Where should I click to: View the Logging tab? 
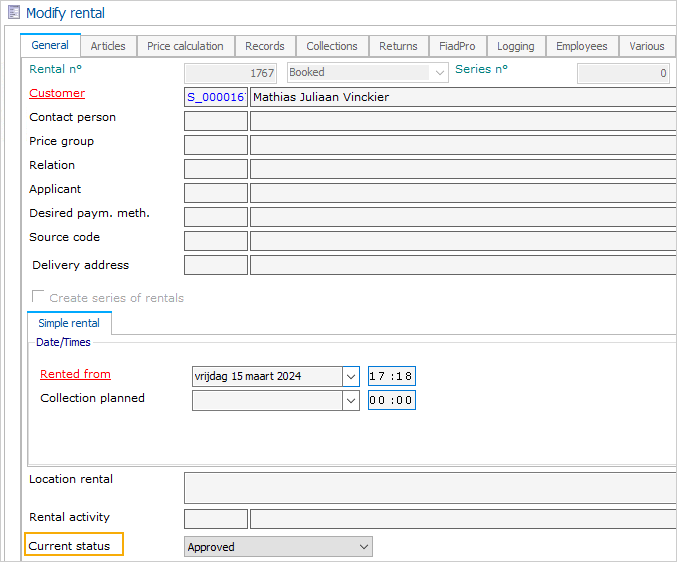click(515, 46)
